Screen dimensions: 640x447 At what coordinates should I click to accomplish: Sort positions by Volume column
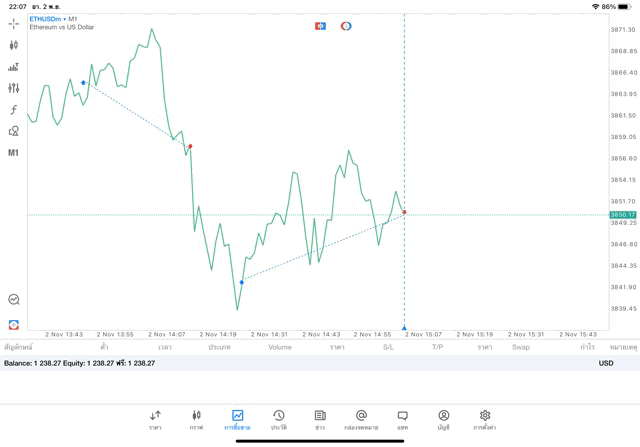point(280,347)
